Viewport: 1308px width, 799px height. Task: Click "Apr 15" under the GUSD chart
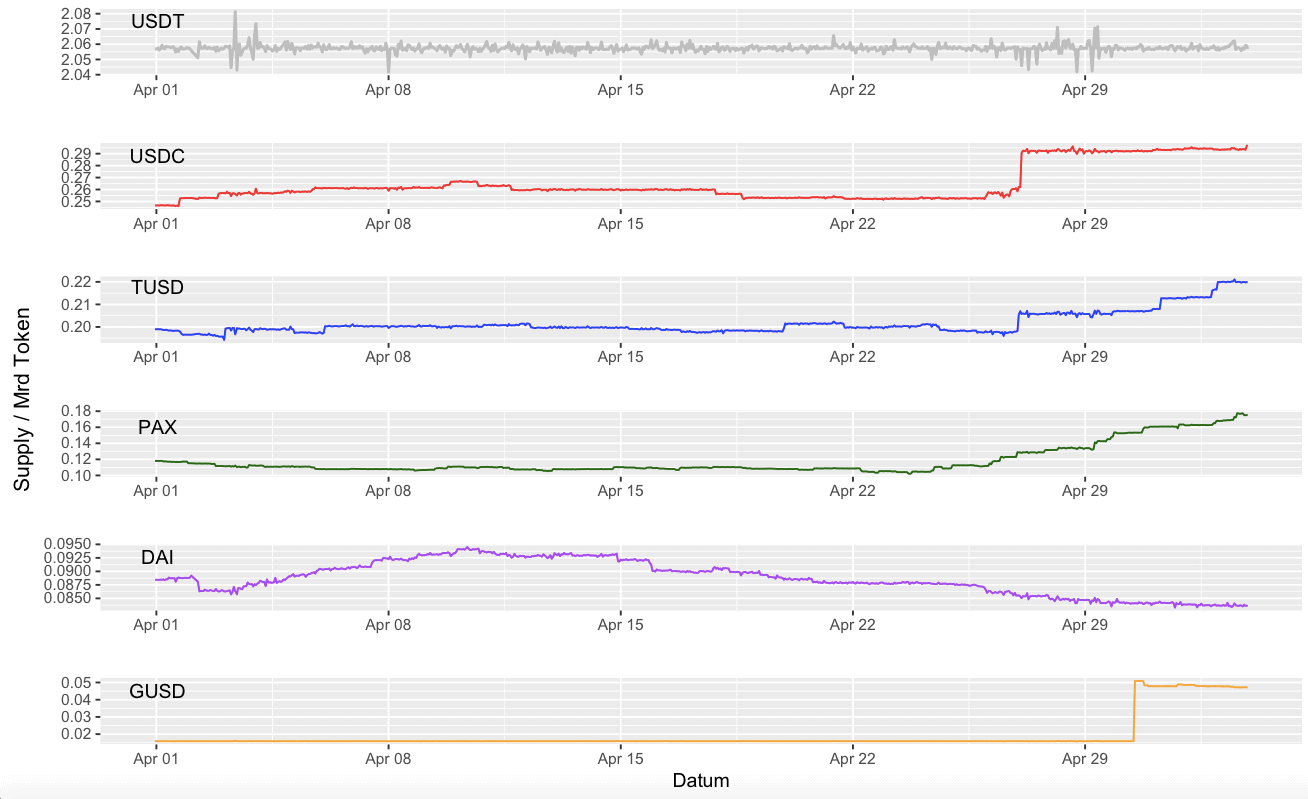(x=620, y=759)
